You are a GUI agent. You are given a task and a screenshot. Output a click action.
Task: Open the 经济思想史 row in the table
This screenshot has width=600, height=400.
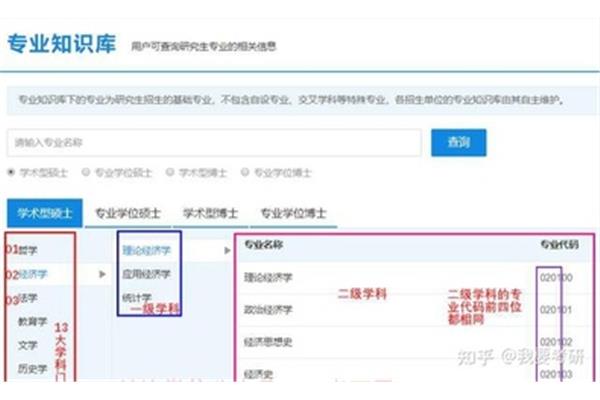(415, 342)
